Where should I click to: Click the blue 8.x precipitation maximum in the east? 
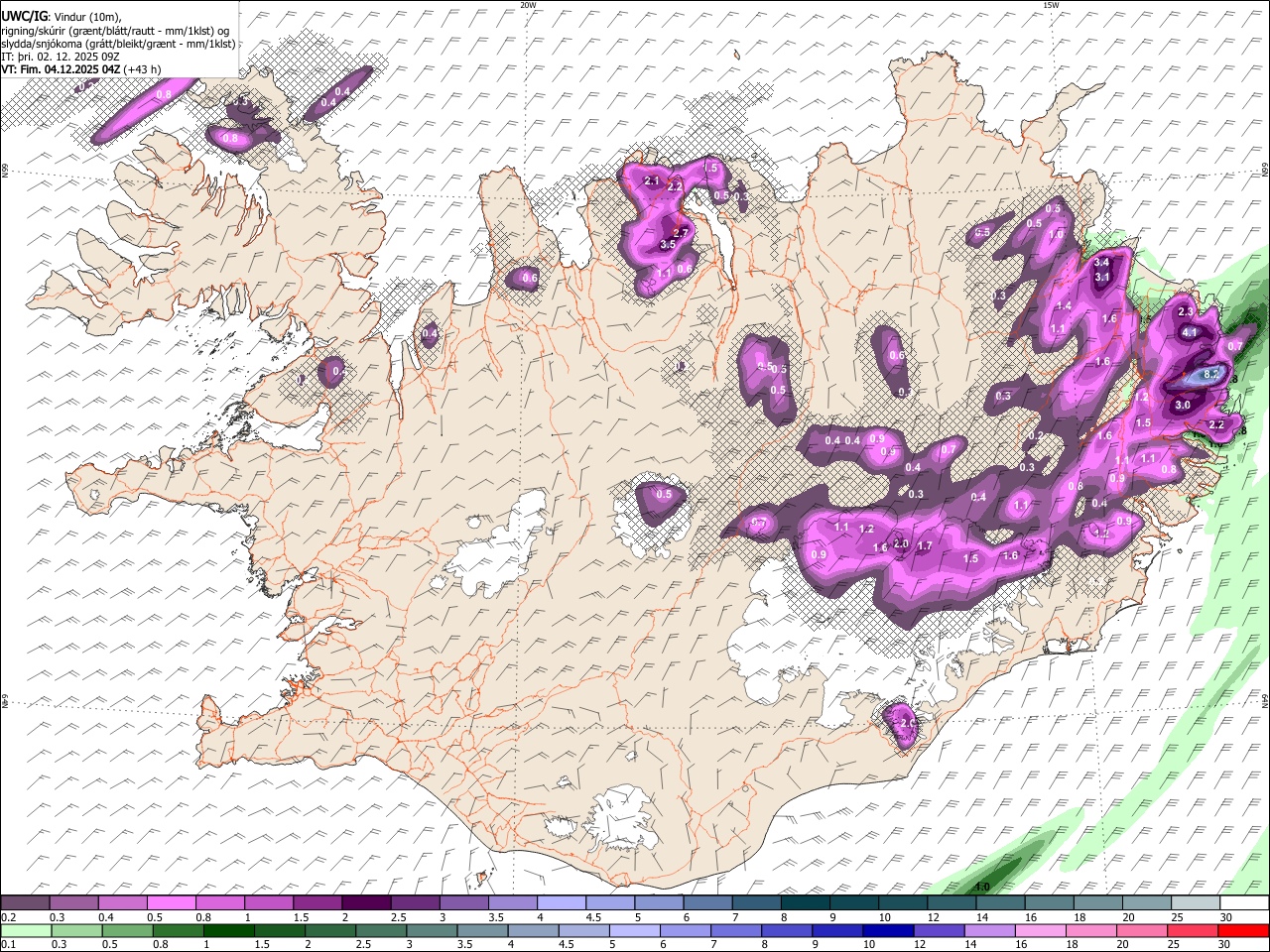click(1211, 375)
